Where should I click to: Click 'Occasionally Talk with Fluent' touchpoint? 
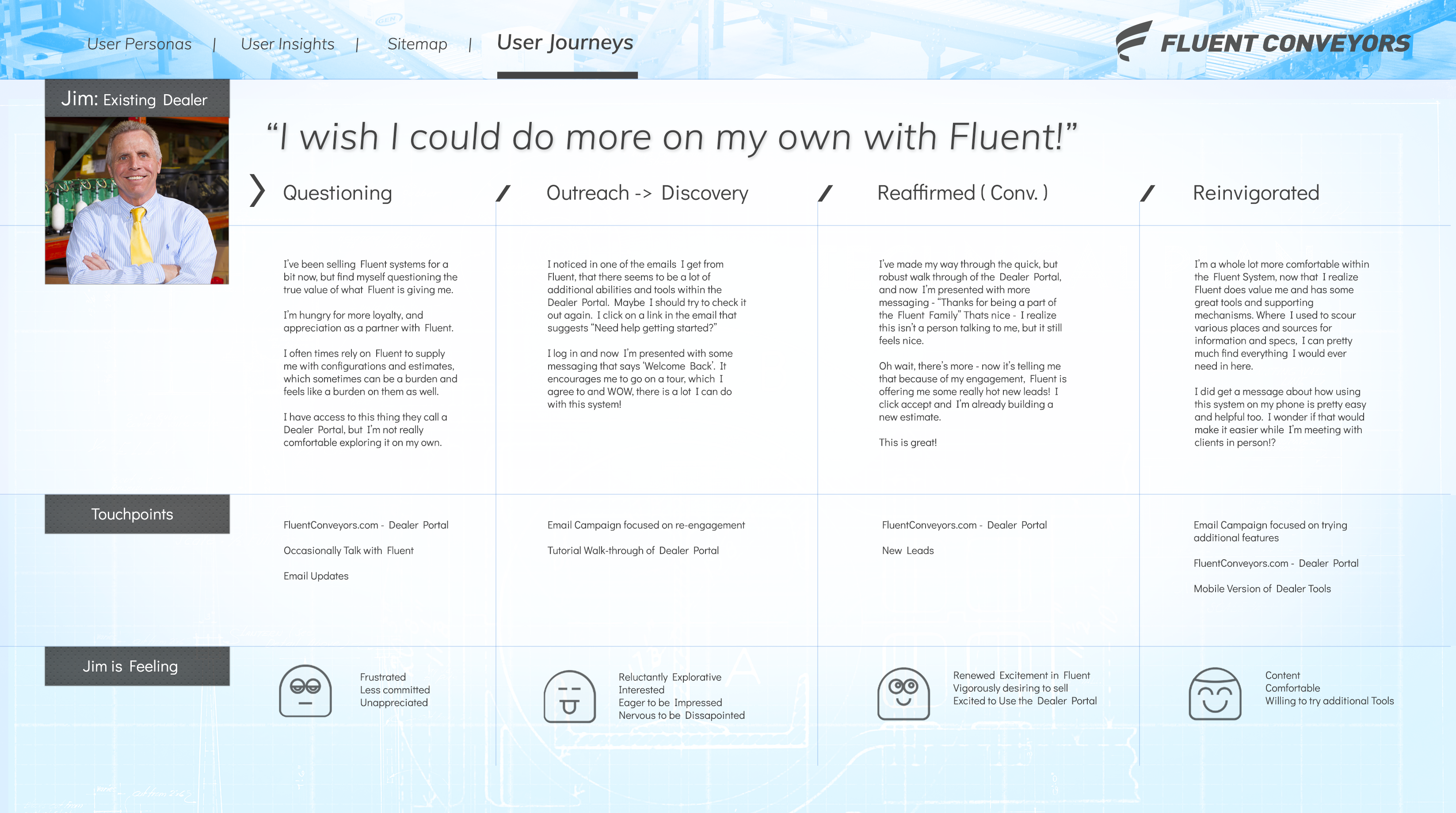(348, 551)
